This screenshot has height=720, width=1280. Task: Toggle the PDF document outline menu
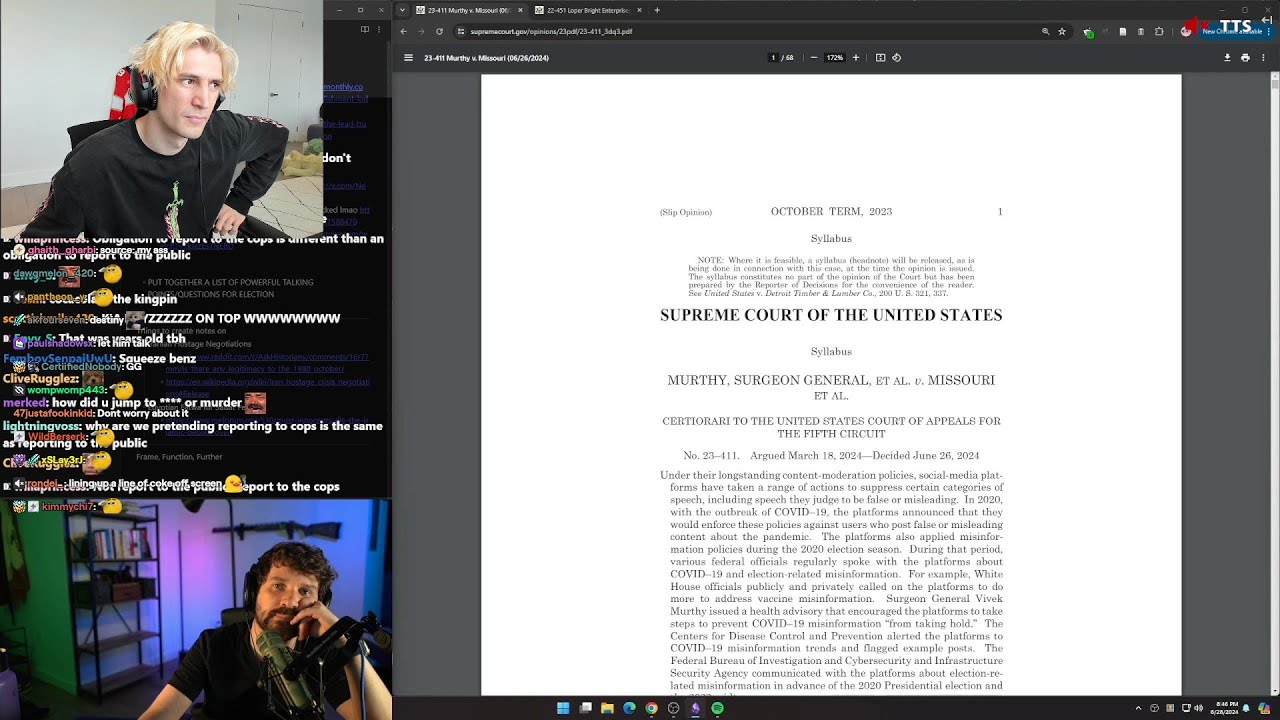(x=408, y=57)
